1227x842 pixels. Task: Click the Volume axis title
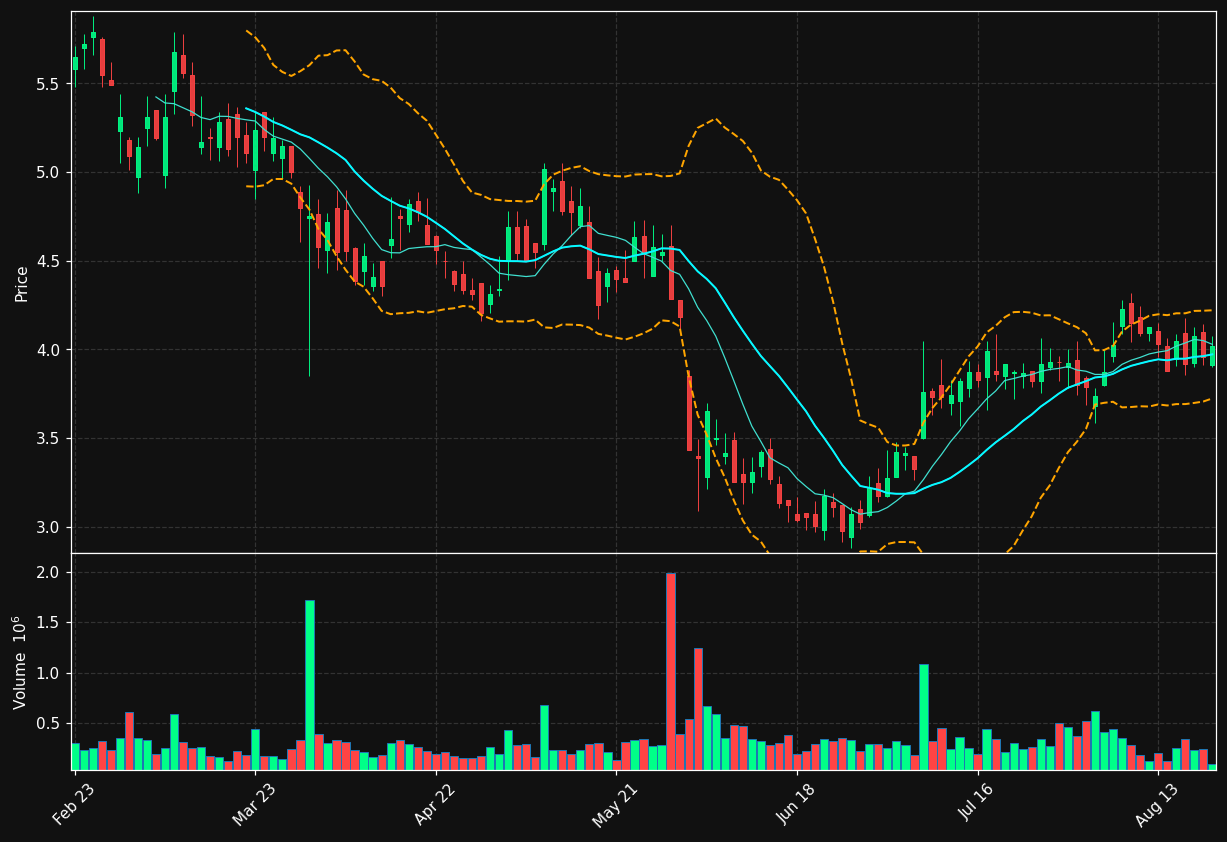coord(22,662)
